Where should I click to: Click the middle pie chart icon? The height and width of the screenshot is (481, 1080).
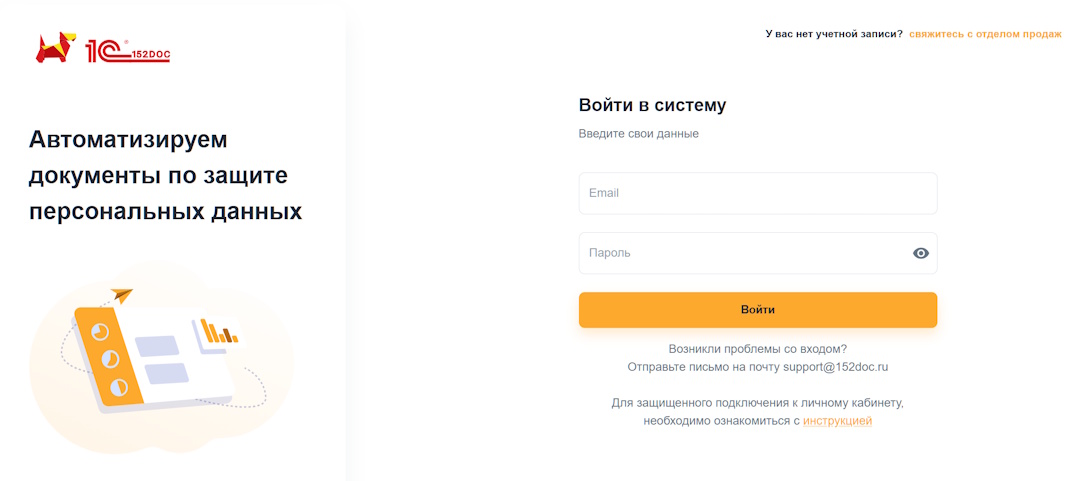pos(110,358)
